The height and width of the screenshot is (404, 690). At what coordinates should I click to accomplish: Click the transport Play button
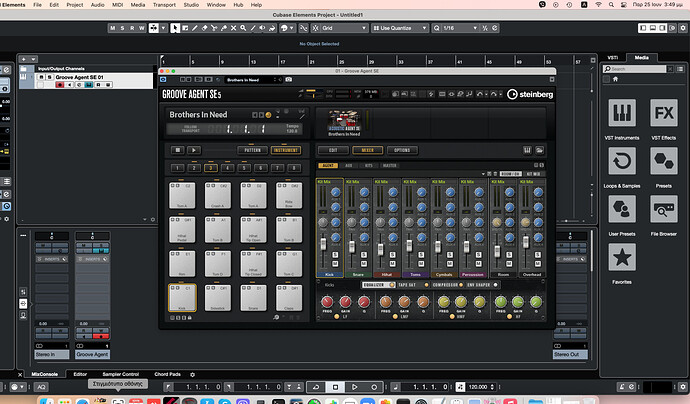355,387
